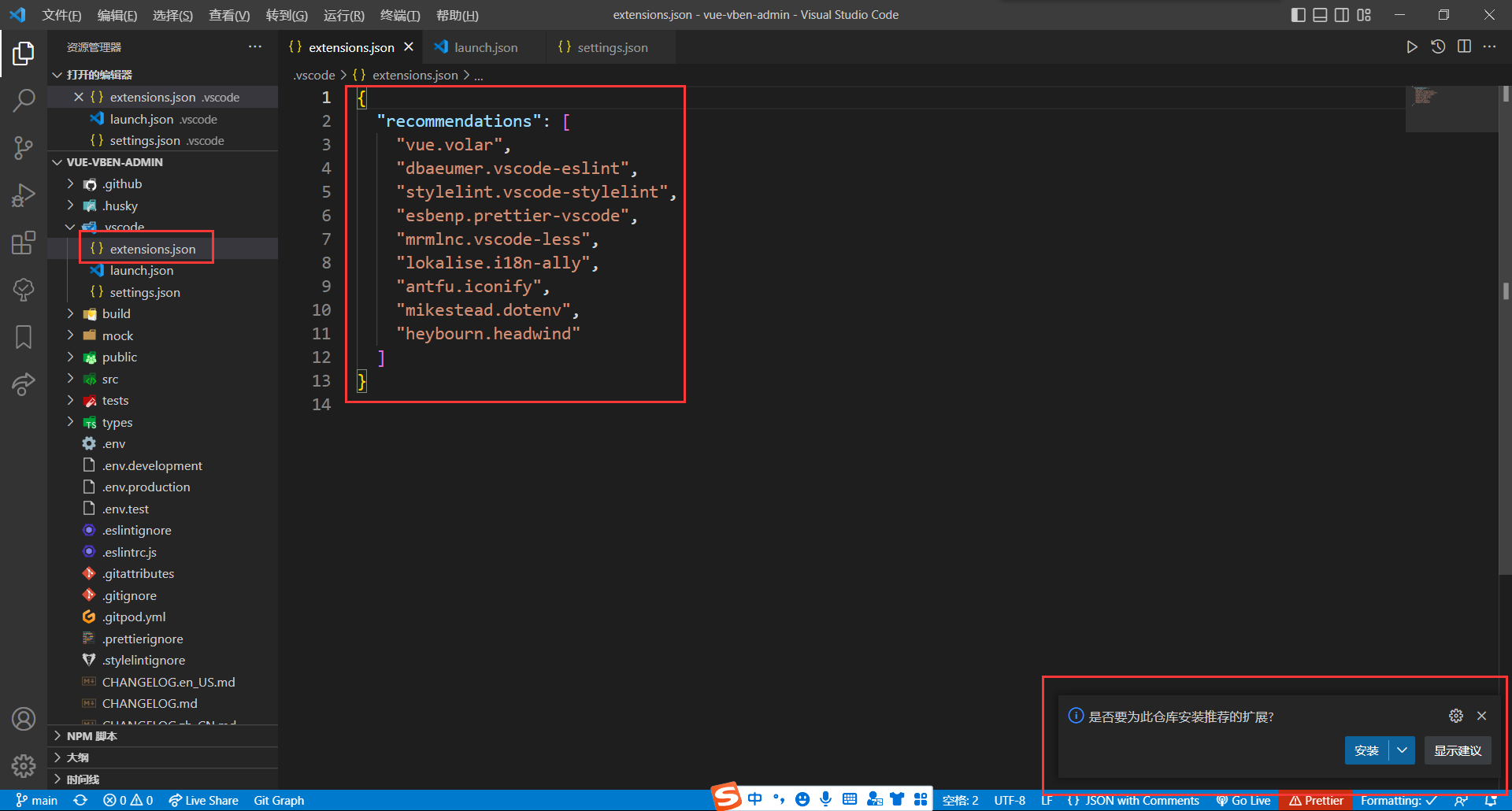This screenshot has height=811, width=1512.
Task: Open the install button dropdown arrow
Action: coord(1402,750)
